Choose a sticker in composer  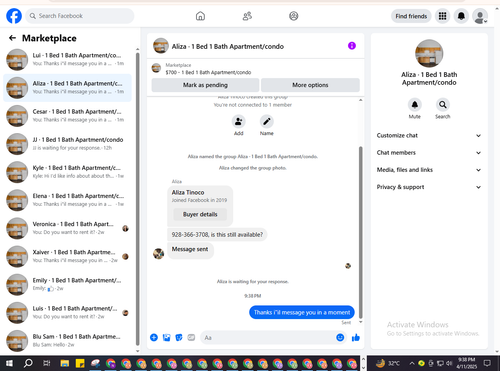(179, 338)
